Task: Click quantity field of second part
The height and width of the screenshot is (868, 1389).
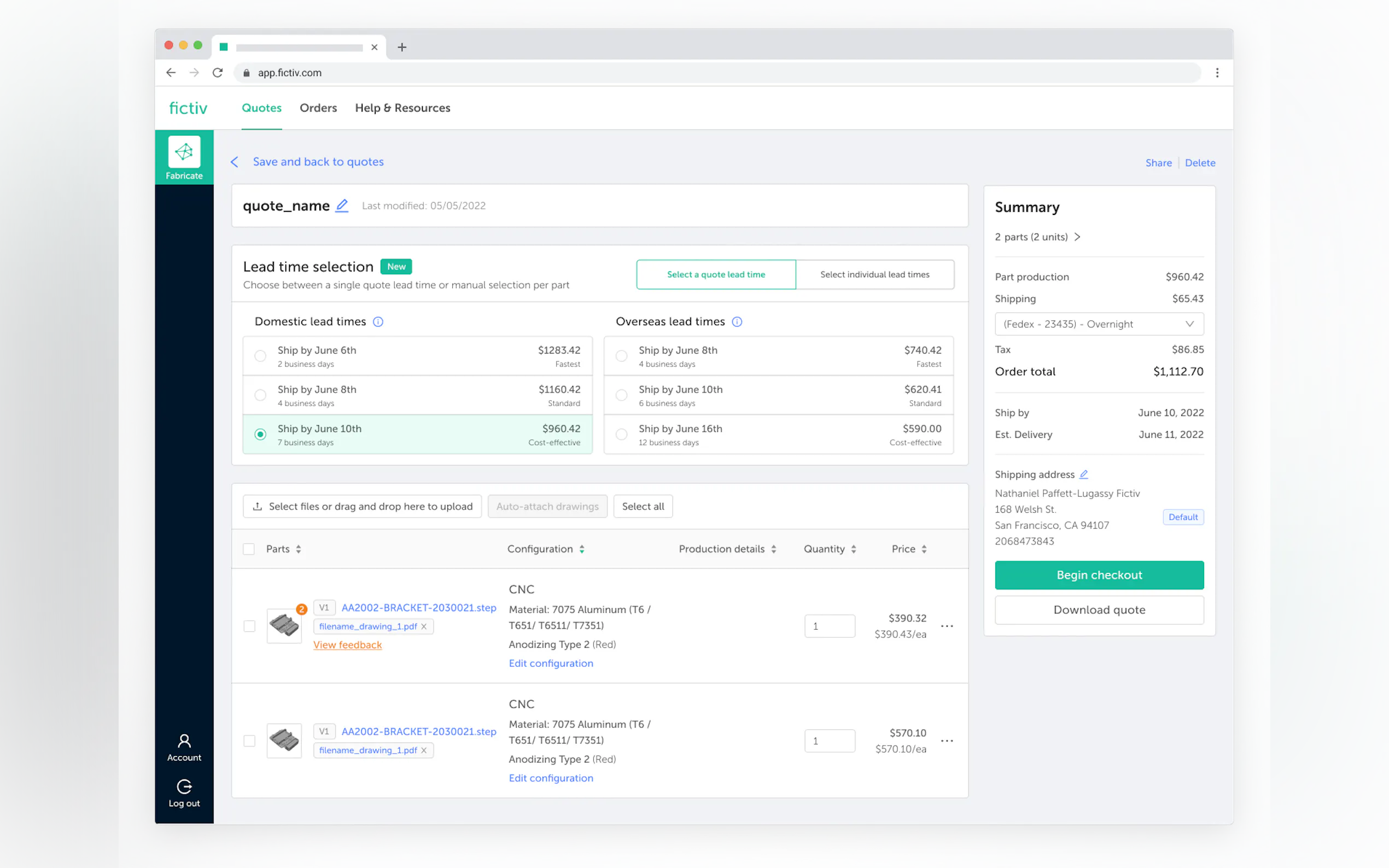Action: click(829, 741)
